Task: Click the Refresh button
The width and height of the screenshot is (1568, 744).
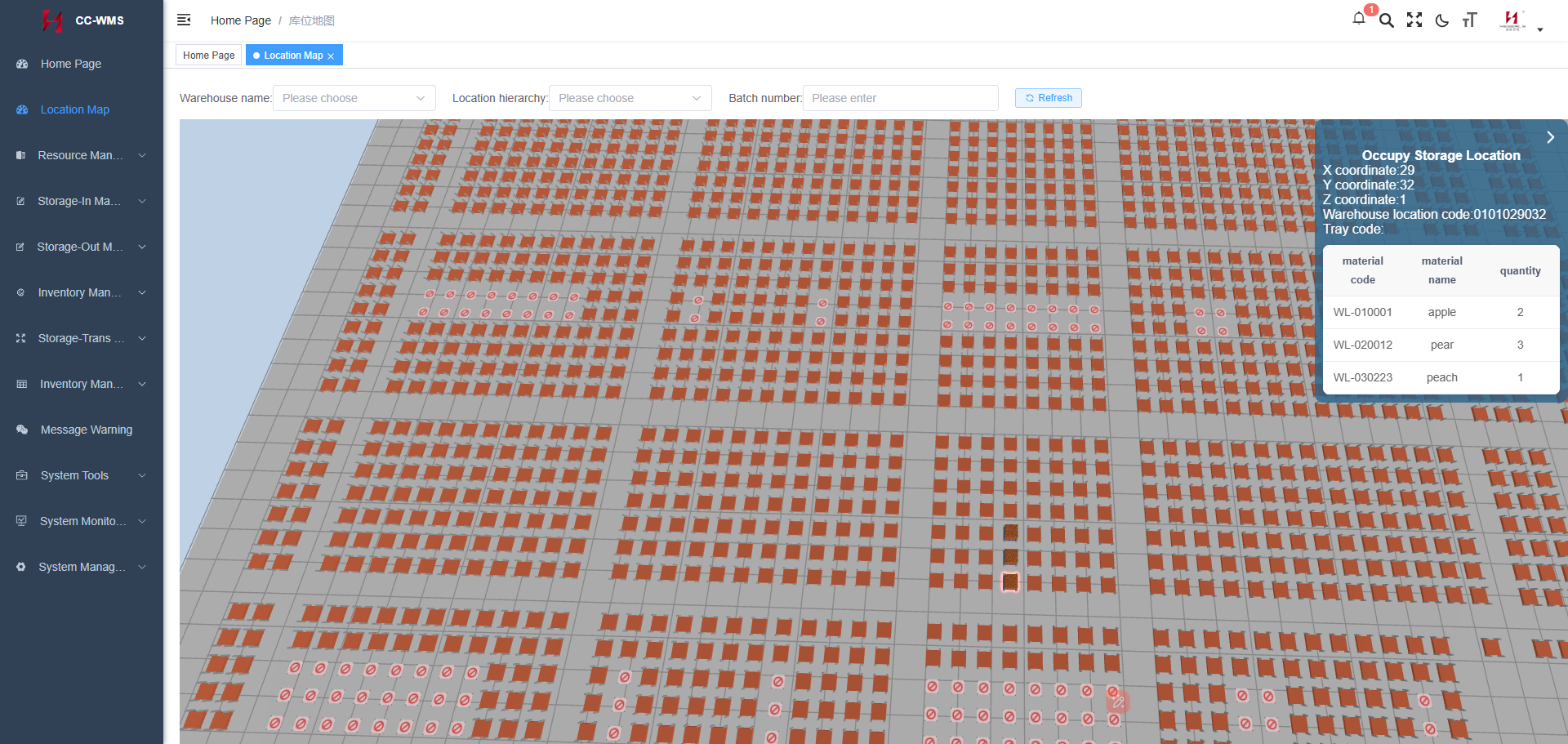Action: 1049,98
